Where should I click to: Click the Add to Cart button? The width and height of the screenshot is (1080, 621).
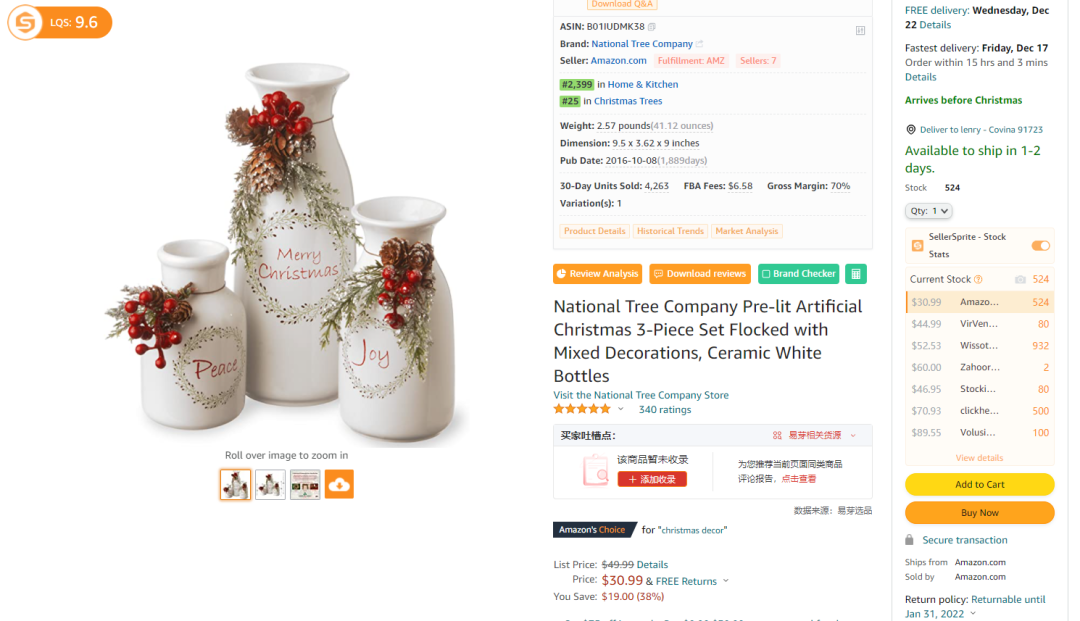(979, 485)
